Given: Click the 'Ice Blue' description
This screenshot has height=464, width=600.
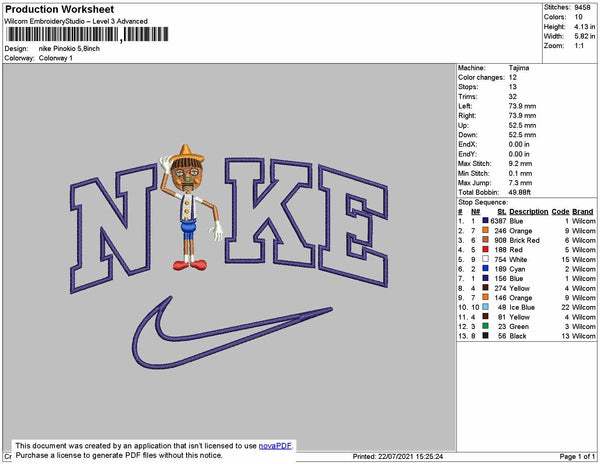Looking at the screenshot, I should [522, 307].
